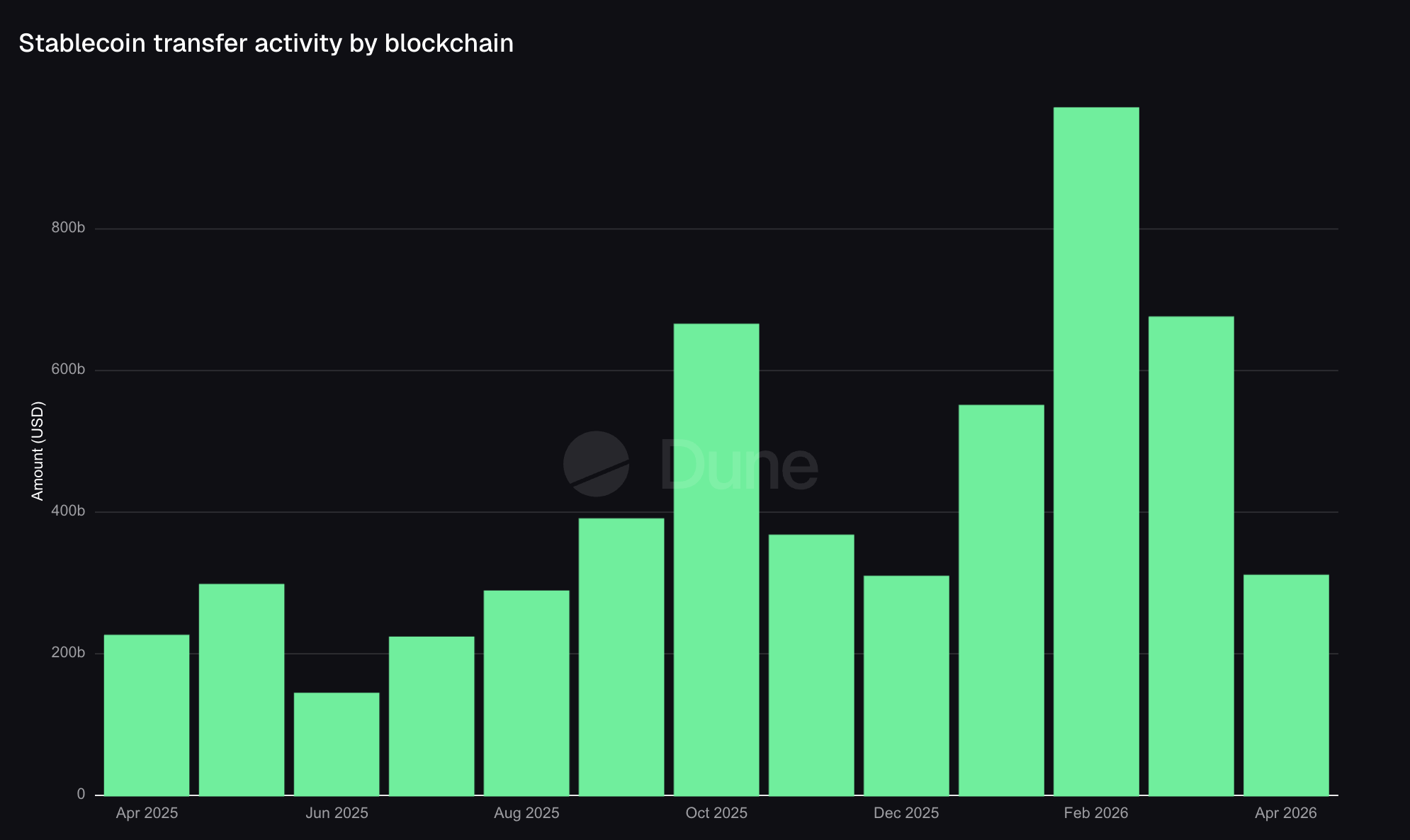Click the 600b y-axis label
Viewport: 1410px width, 840px height.
click(x=68, y=370)
